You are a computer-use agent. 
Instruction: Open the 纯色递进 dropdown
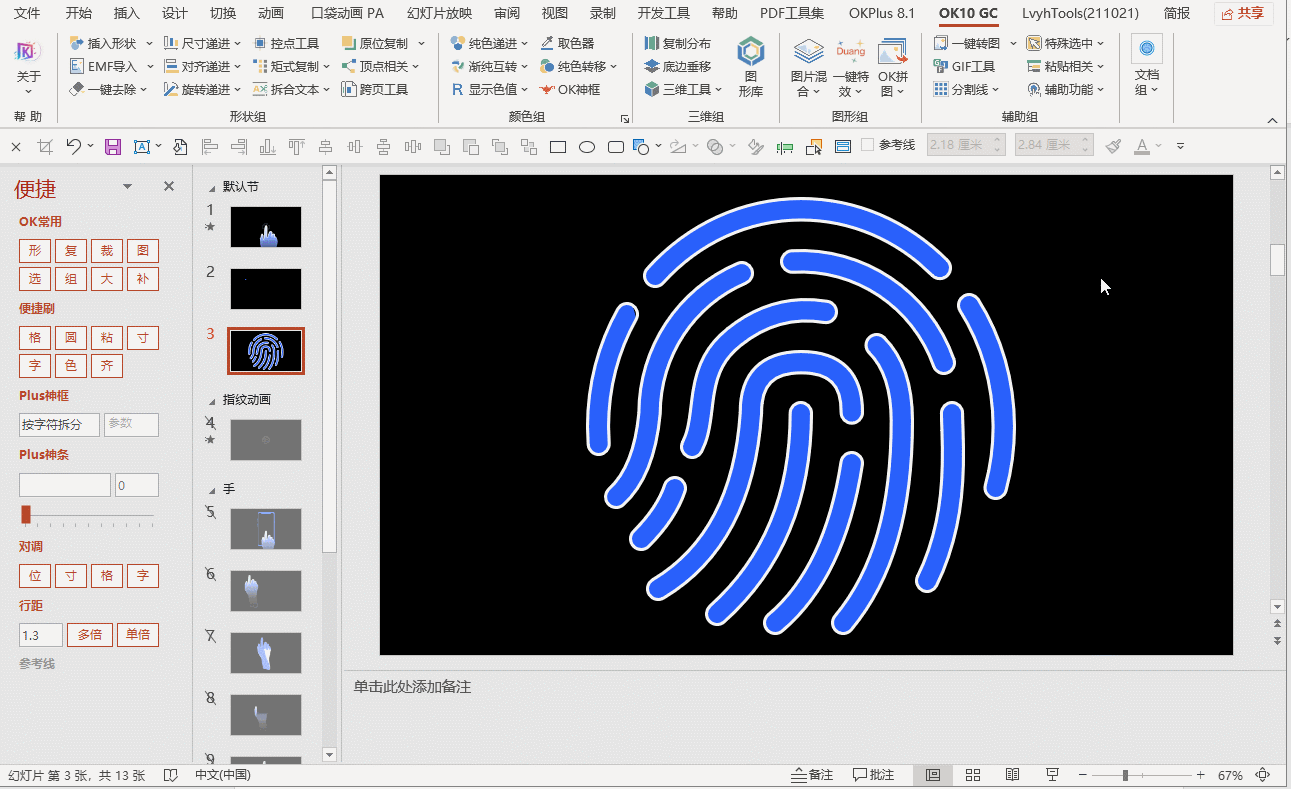click(x=525, y=44)
